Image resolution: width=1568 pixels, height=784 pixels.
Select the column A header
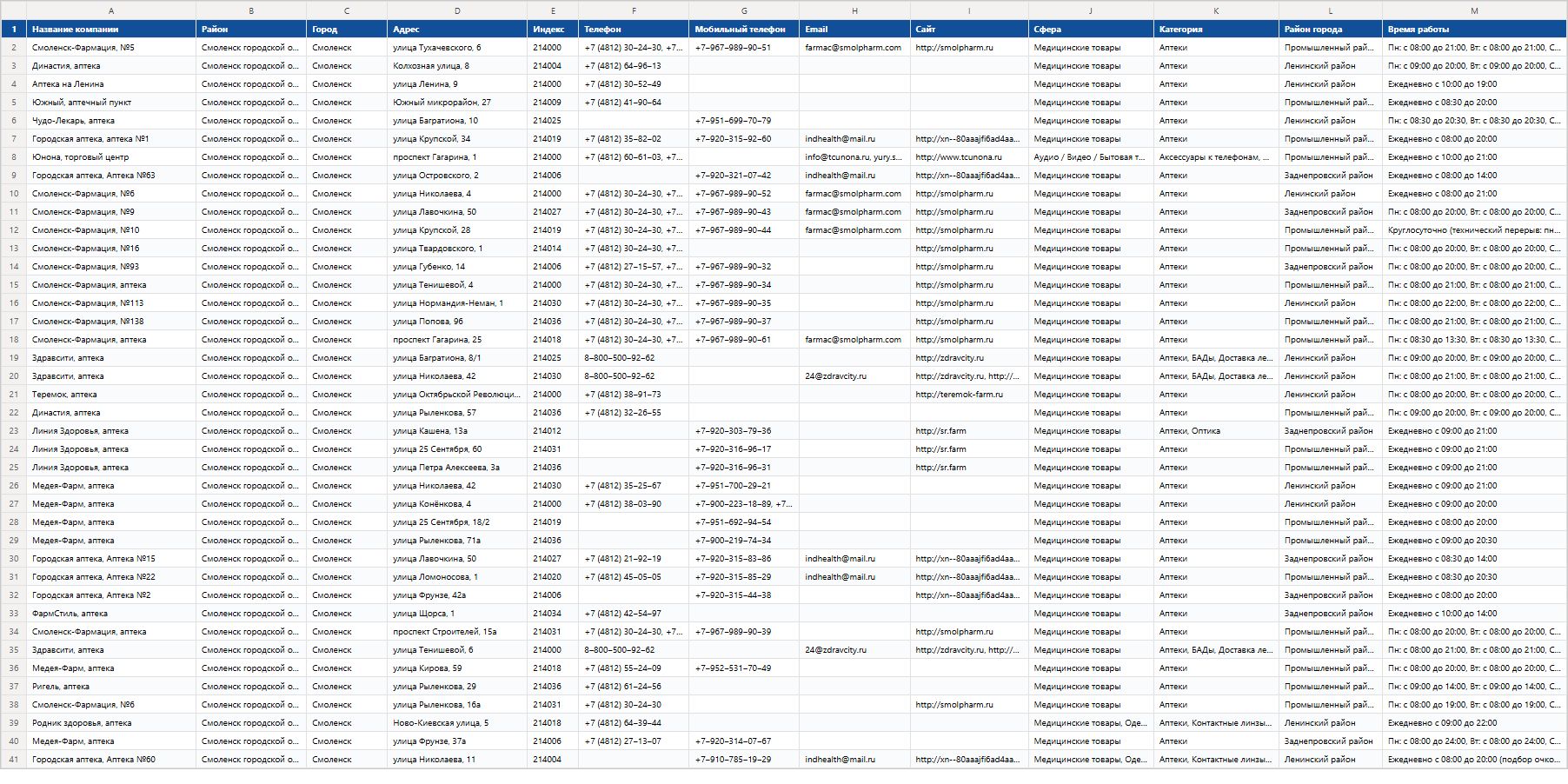point(111,10)
